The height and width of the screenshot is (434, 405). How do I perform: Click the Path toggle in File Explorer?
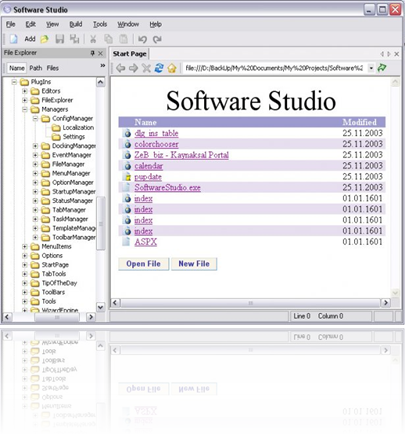36,68
